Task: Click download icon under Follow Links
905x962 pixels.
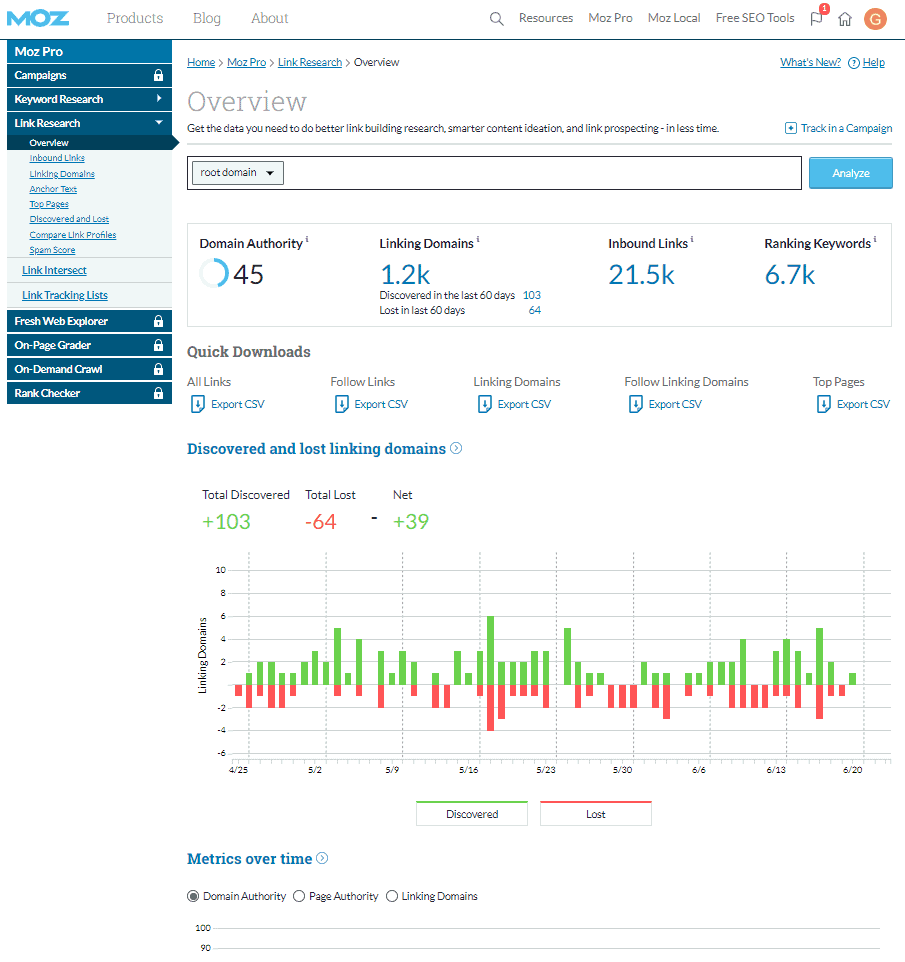Action: 341,404
